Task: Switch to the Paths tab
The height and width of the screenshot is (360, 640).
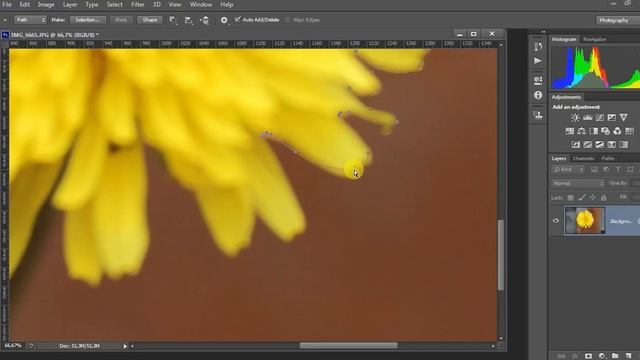Action: 607,158
